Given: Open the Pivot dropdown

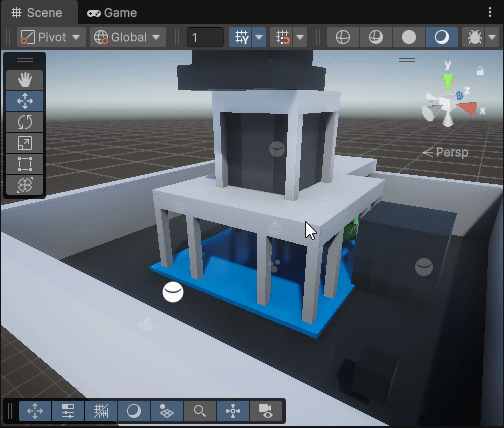Looking at the screenshot, I should [x=51, y=37].
